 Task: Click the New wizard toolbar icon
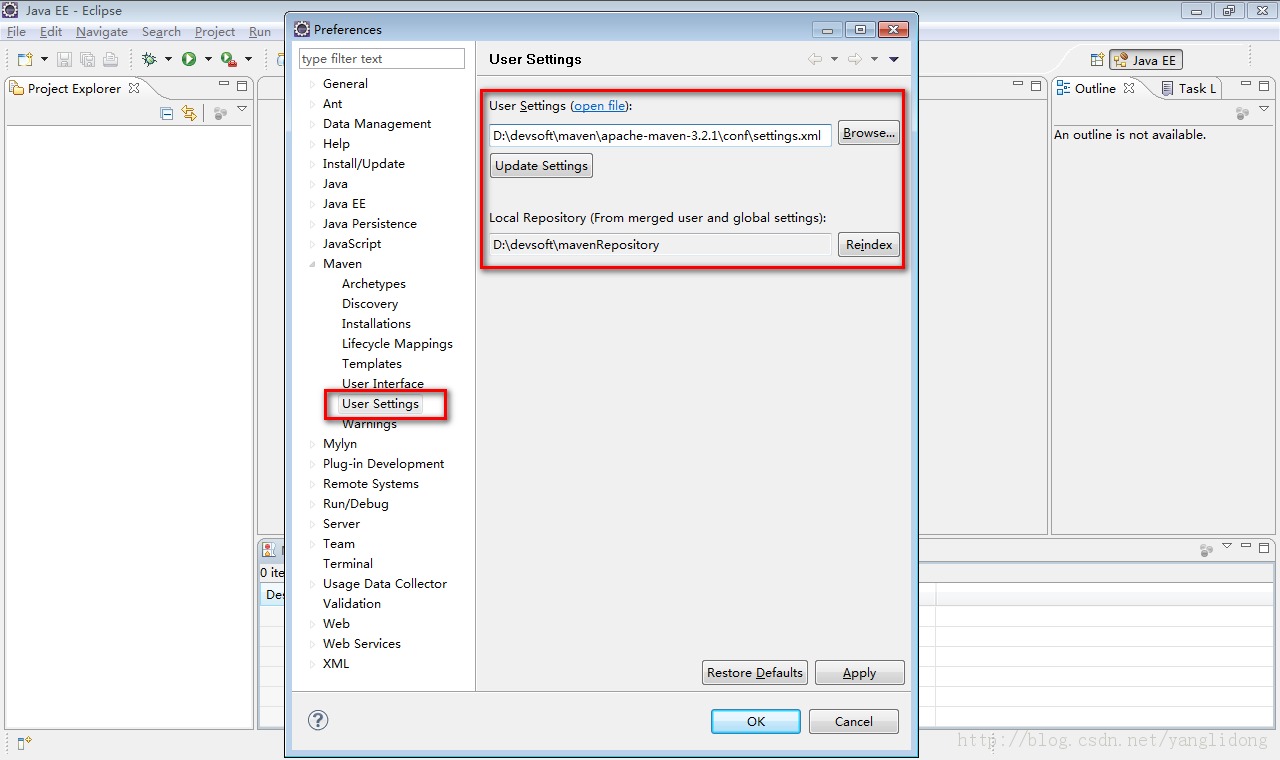click(x=25, y=59)
